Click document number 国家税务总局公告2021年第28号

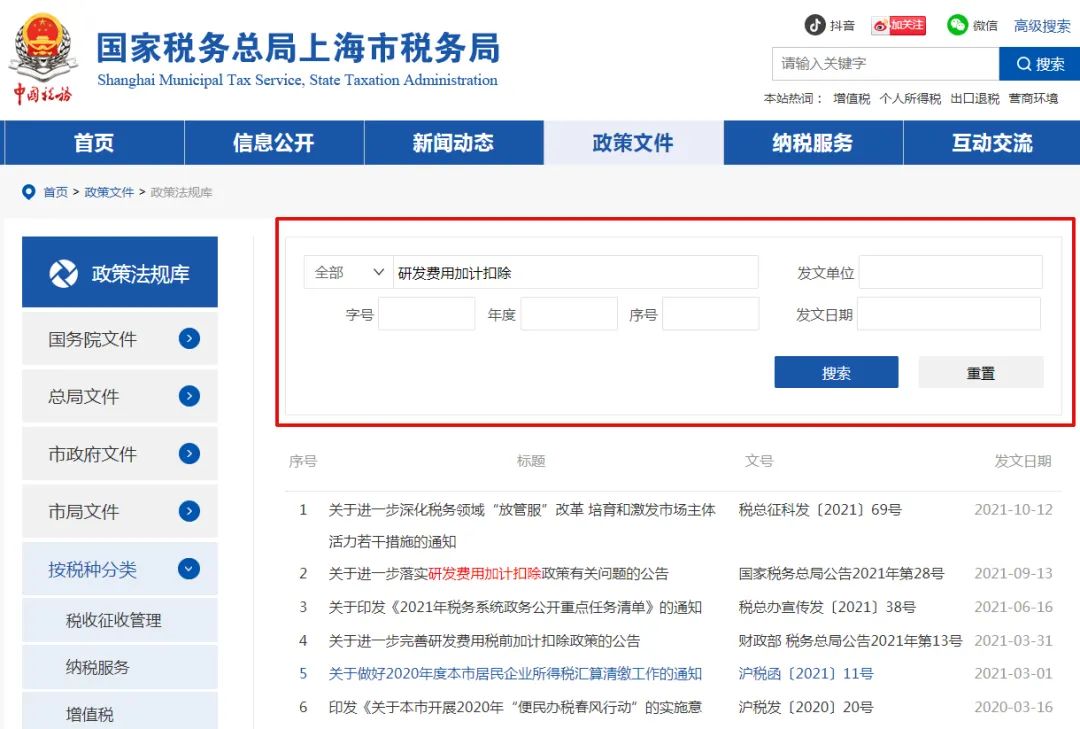pyautogui.click(x=841, y=573)
